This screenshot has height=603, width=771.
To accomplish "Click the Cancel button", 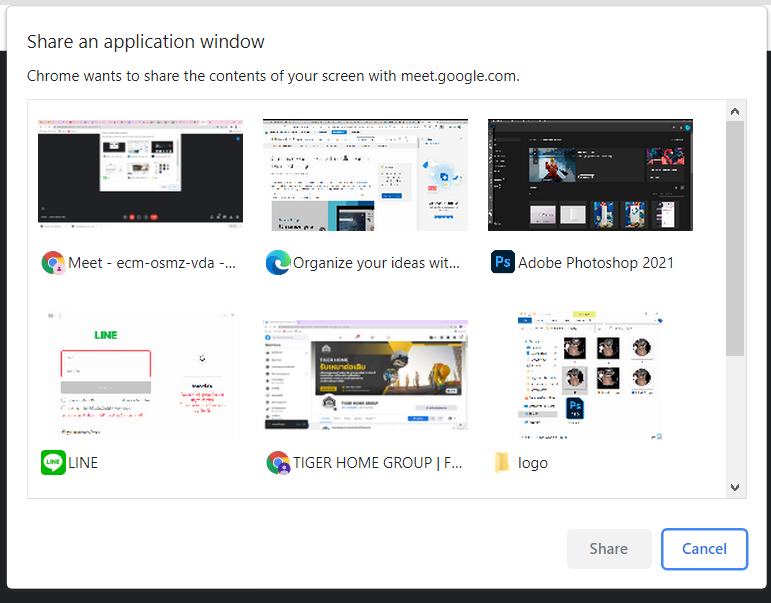I will (704, 549).
